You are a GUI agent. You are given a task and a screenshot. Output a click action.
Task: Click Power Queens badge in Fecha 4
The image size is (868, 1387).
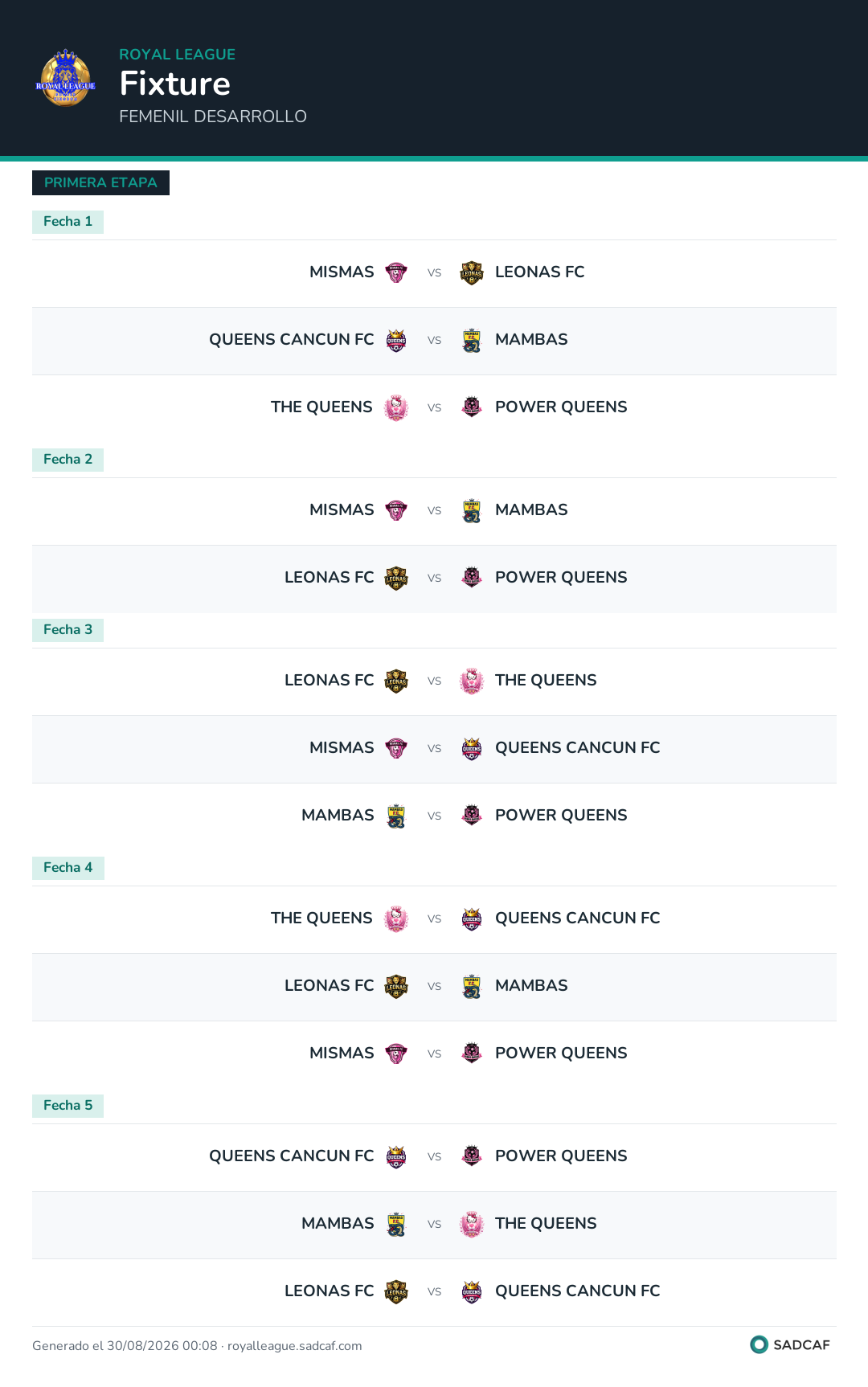(x=472, y=1054)
